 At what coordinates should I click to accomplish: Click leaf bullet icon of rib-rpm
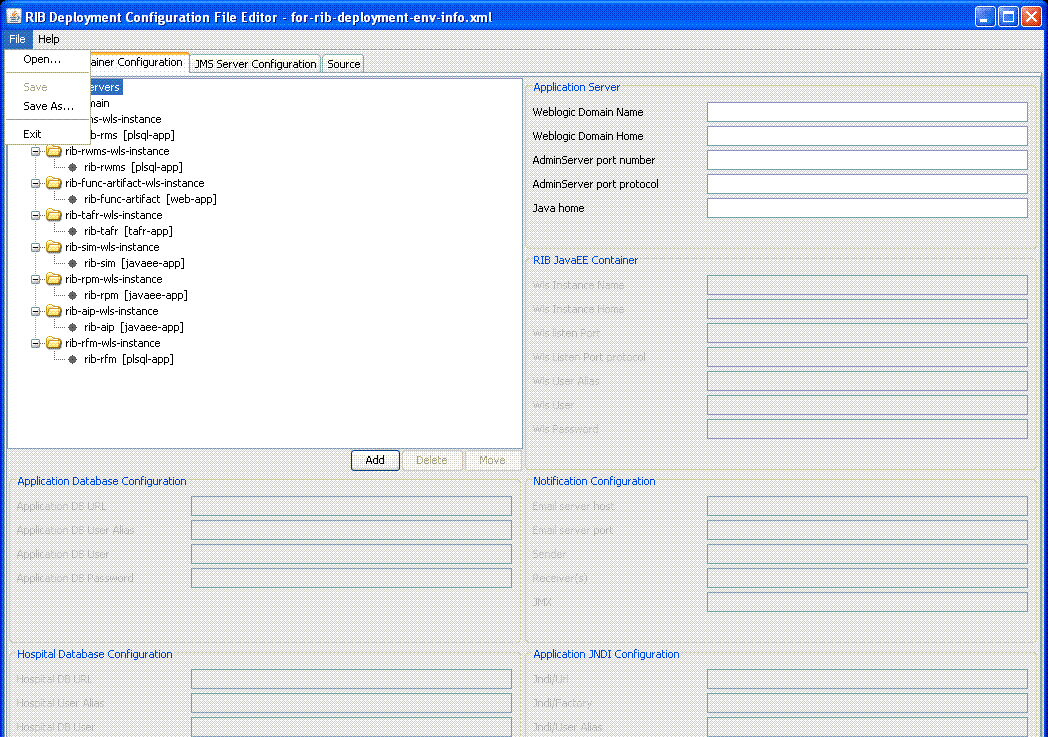pos(73,296)
